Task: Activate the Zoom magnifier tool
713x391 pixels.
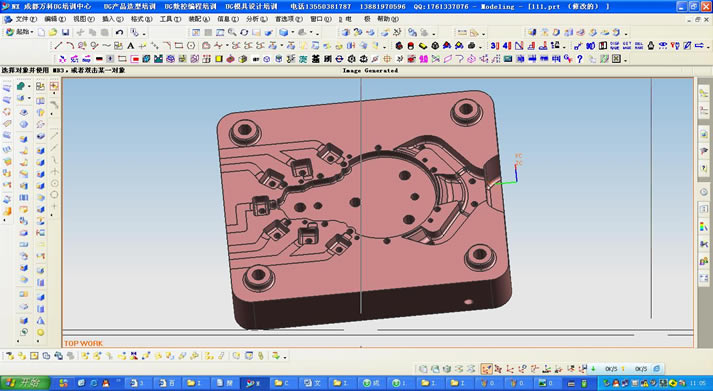Action: coord(232,32)
